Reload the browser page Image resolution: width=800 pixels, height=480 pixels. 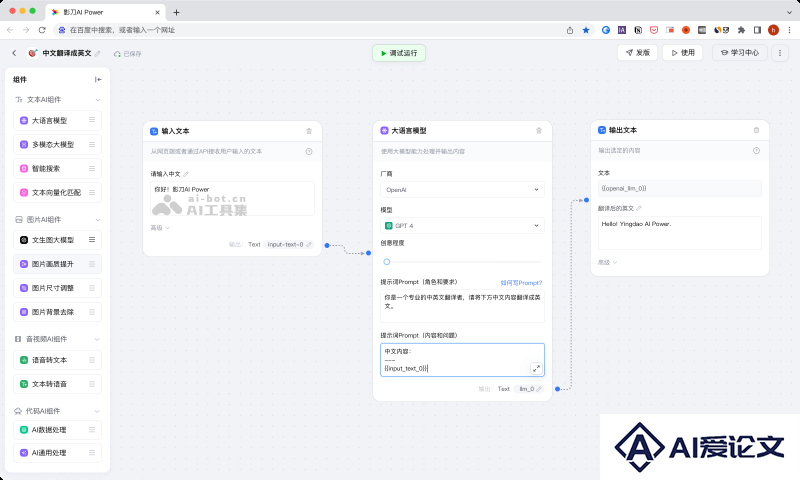(x=42, y=30)
